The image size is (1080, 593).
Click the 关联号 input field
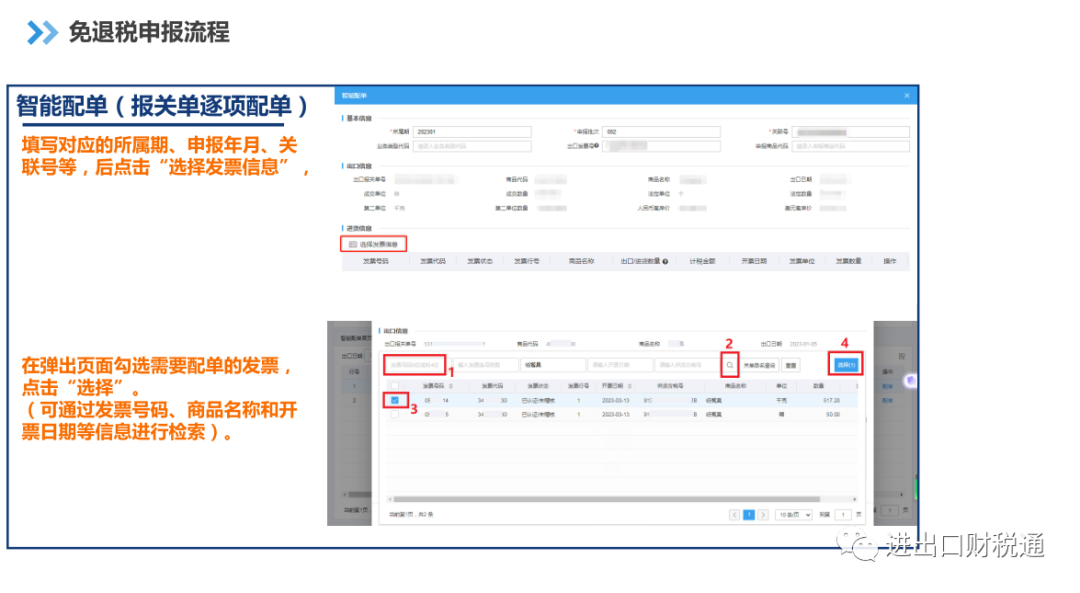[x=851, y=132]
